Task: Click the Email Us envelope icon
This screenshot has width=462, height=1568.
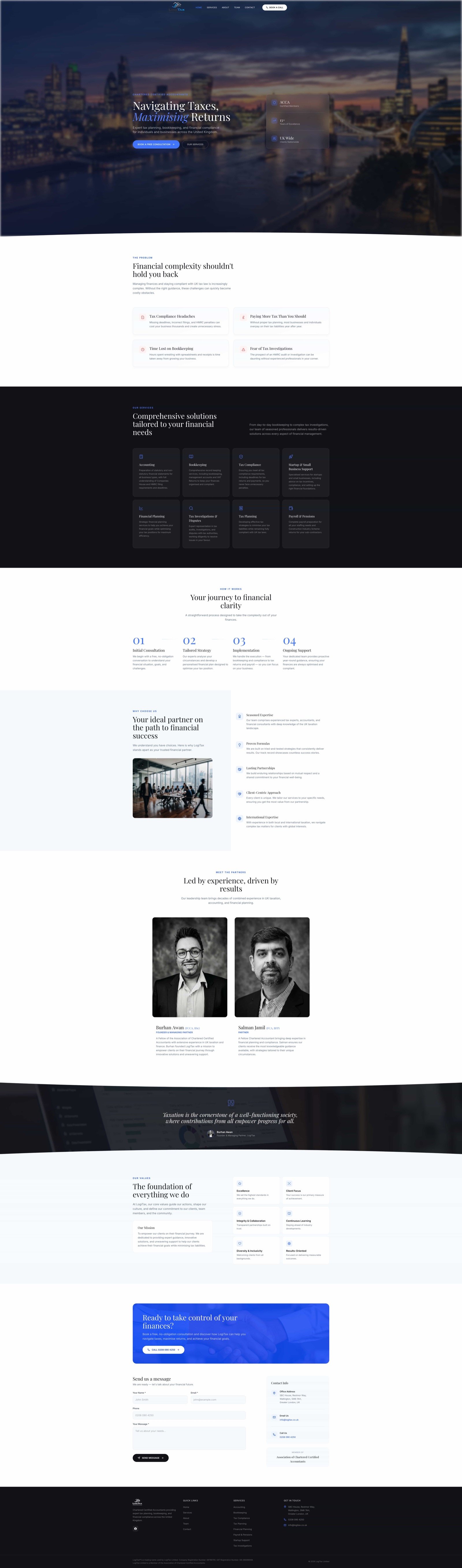Action: [274, 1417]
